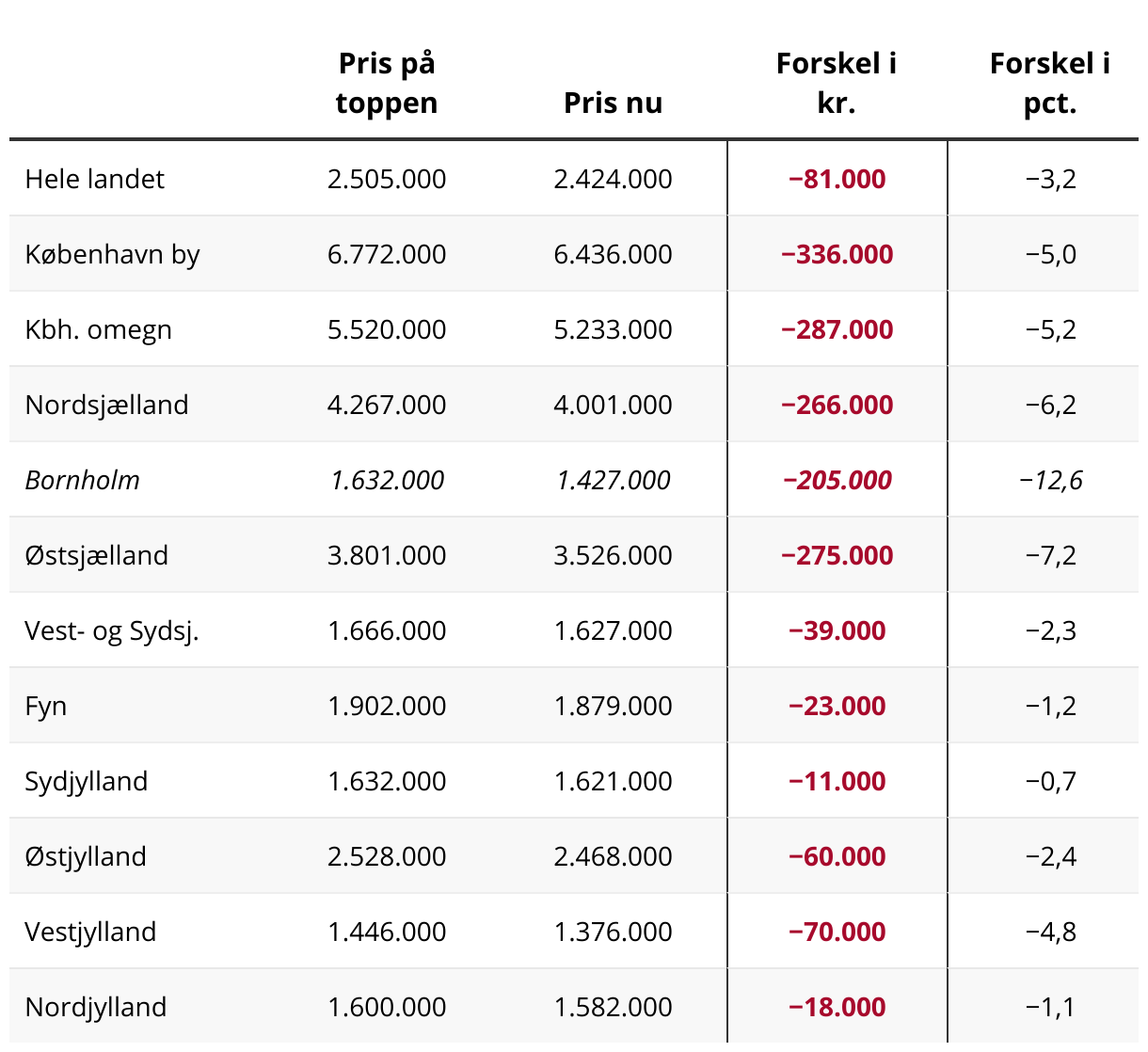This screenshot has width=1148, height=1052.
Task: Select the italic 'Bornholm' row label
Action: (x=82, y=480)
